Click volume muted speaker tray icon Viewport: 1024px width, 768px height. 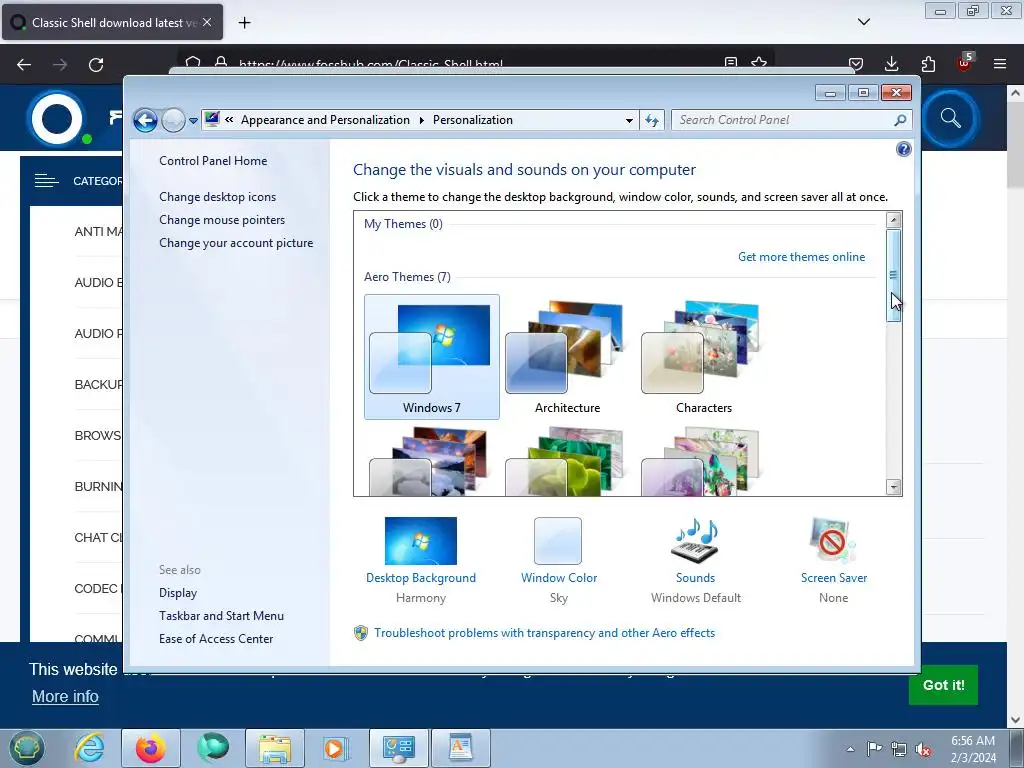923,749
